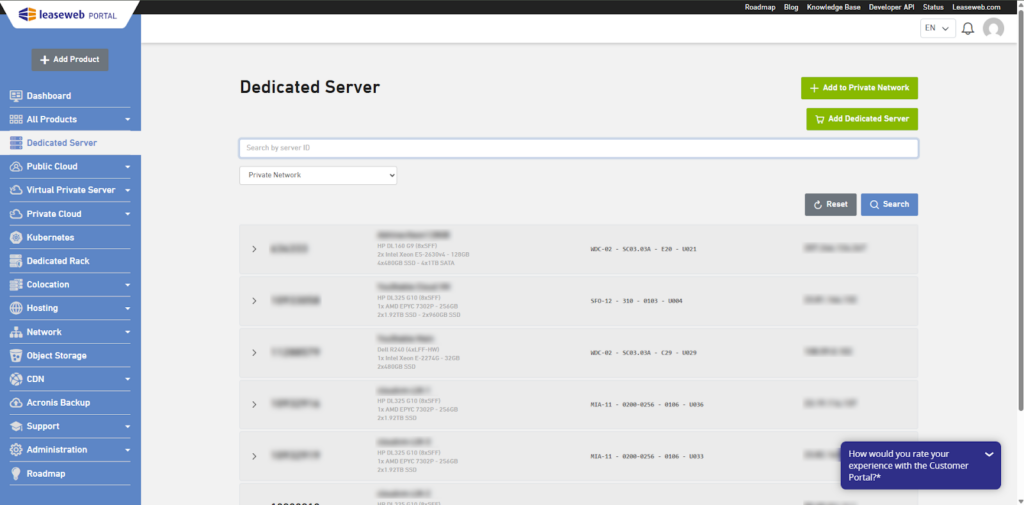Viewport: 1024px width, 505px height.
Task: Open the Blog link
Action: [x=791, y=7]
